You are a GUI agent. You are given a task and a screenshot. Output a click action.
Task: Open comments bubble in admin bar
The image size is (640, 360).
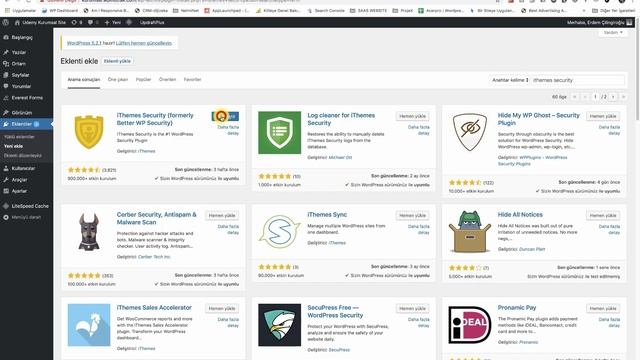93,22
